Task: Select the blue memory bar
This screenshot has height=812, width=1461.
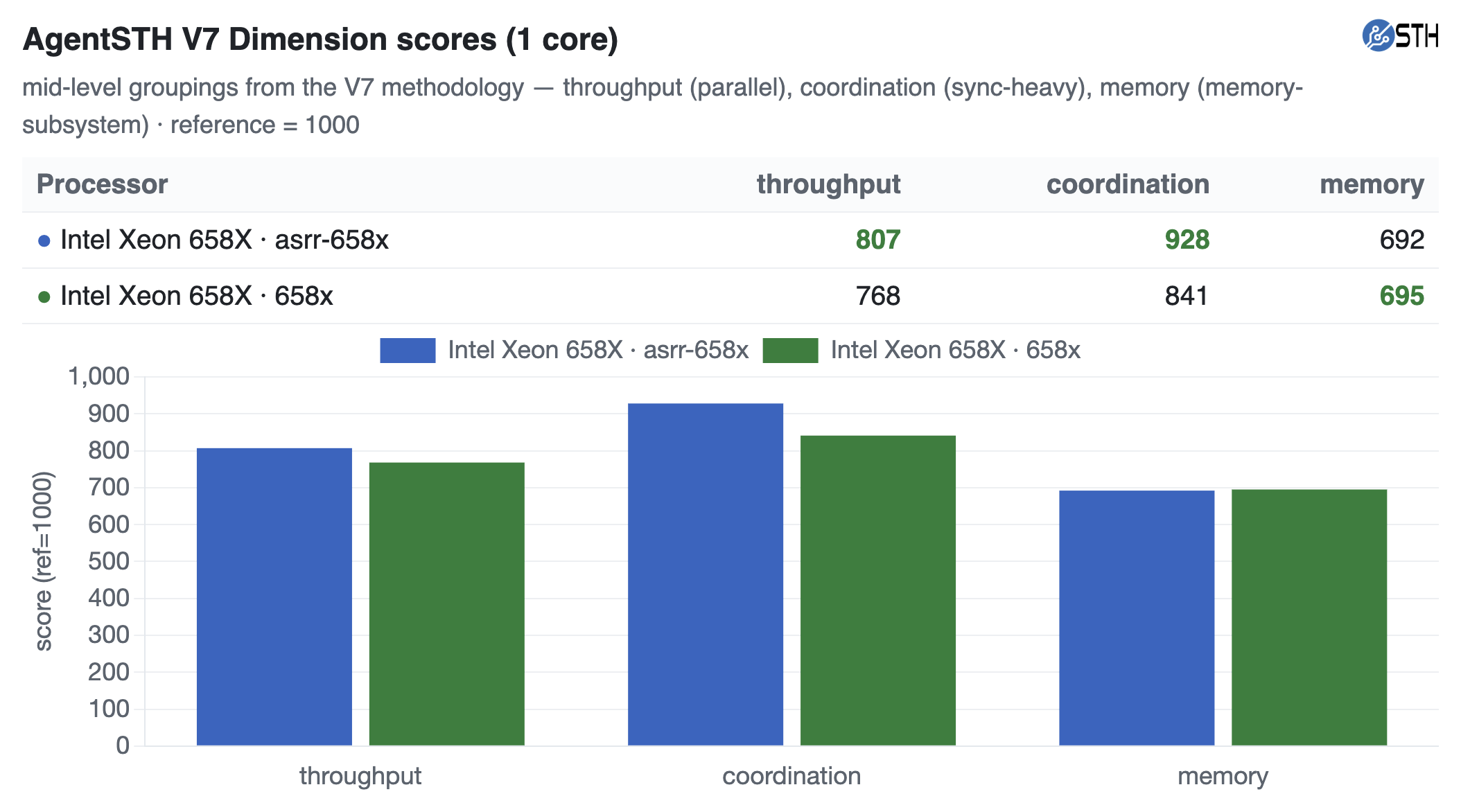Action: [1137, 618]
